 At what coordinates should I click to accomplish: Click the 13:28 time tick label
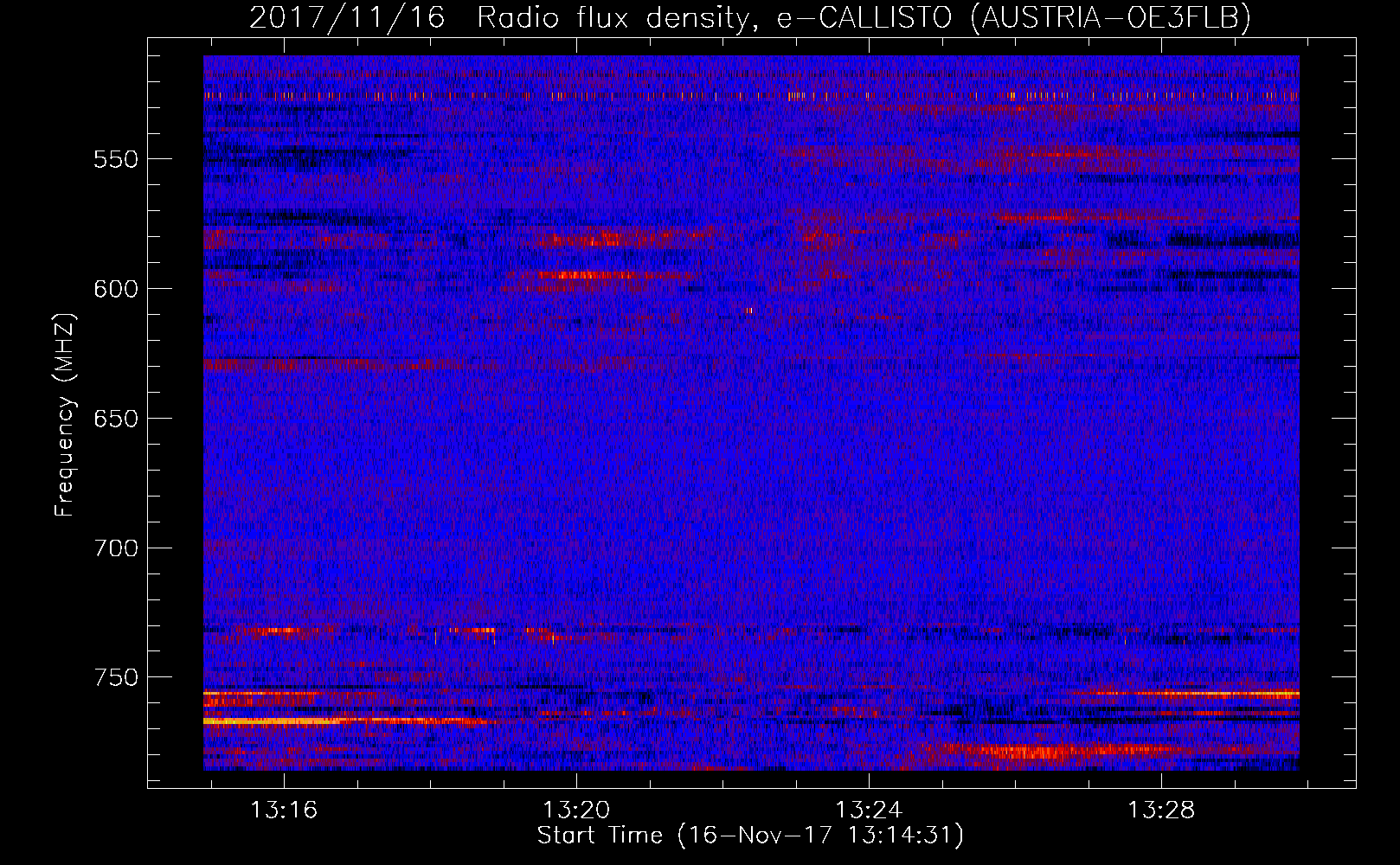pos(1161,810)
